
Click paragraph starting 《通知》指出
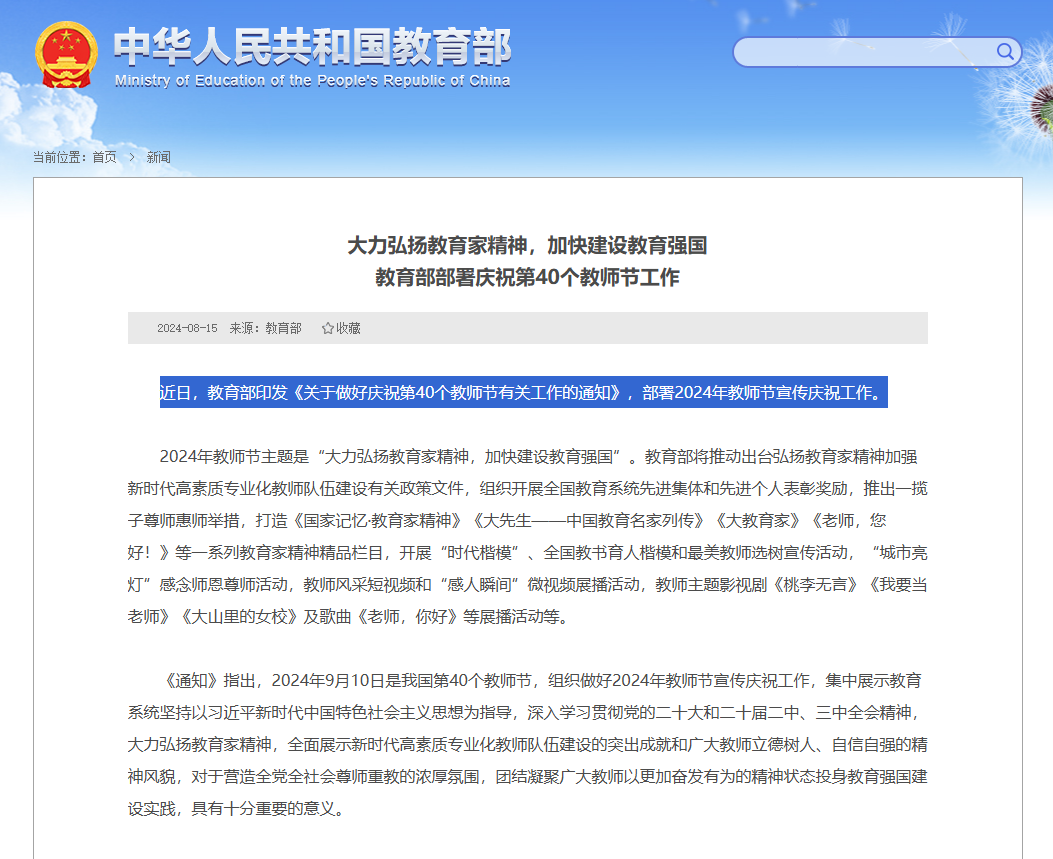coord(527,745)
